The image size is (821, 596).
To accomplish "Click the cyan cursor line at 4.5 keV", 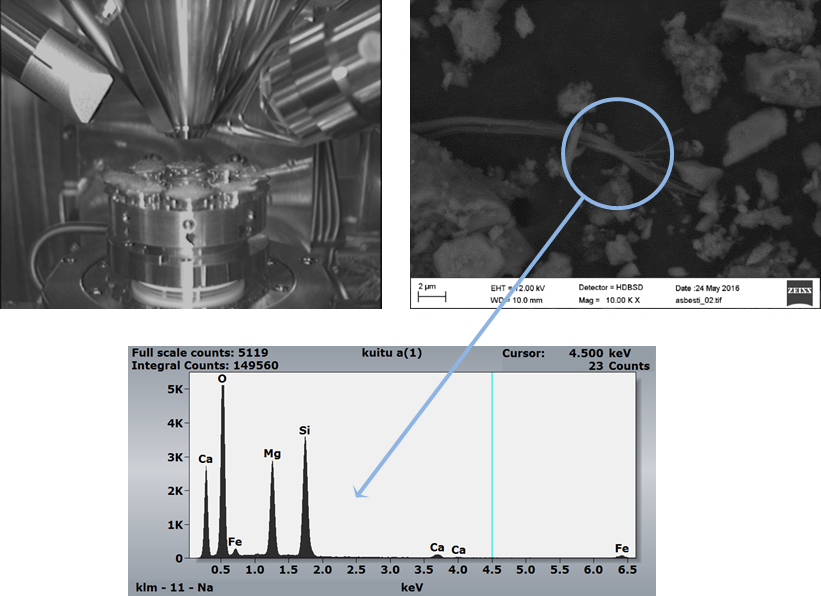I will [492, 465].
